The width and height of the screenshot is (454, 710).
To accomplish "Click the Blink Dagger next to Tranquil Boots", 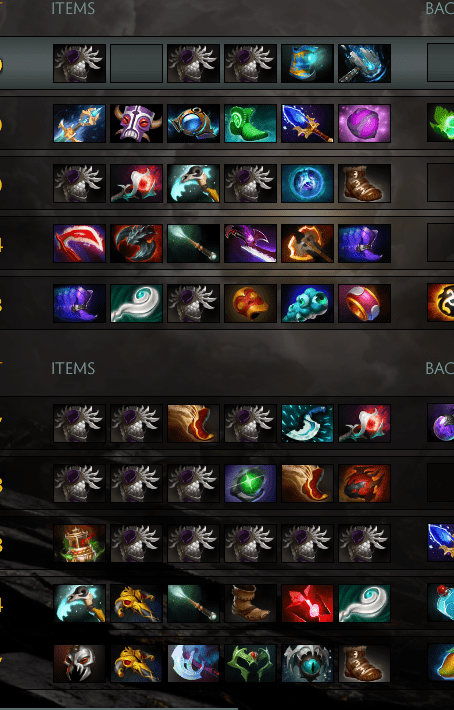I will pos(307,124).
